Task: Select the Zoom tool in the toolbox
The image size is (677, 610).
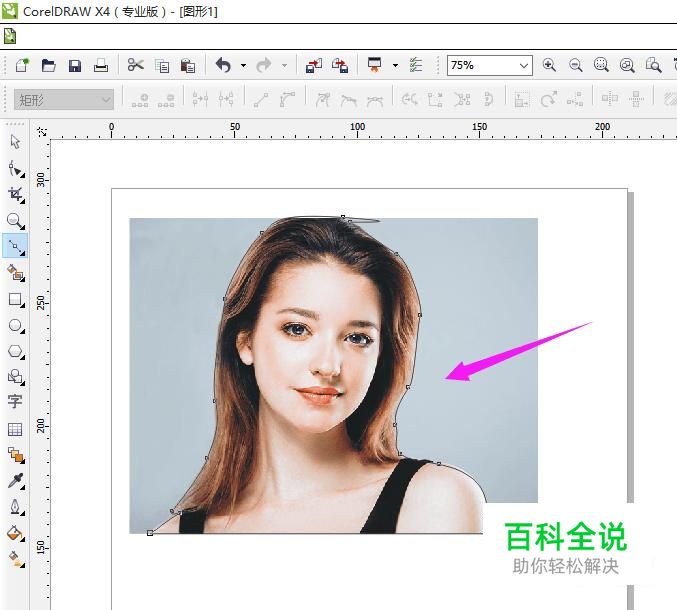Action: [16, 221]
